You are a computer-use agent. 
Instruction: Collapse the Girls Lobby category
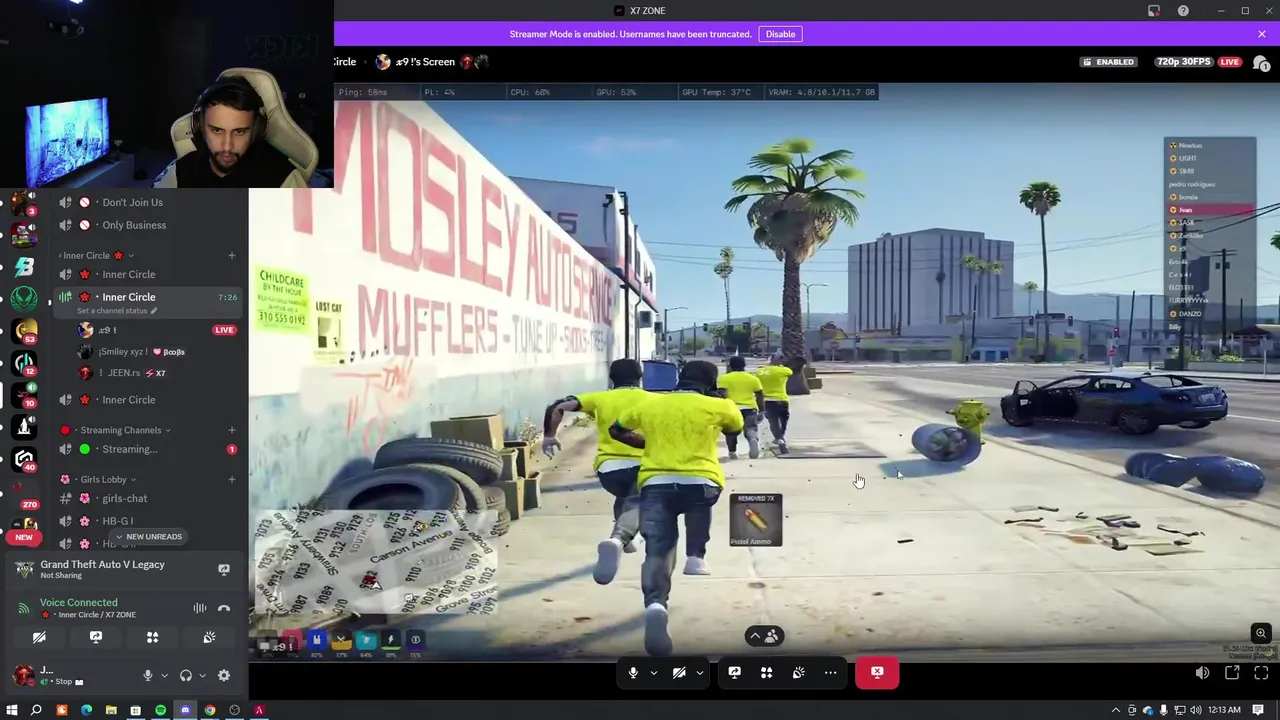point(100,479)
